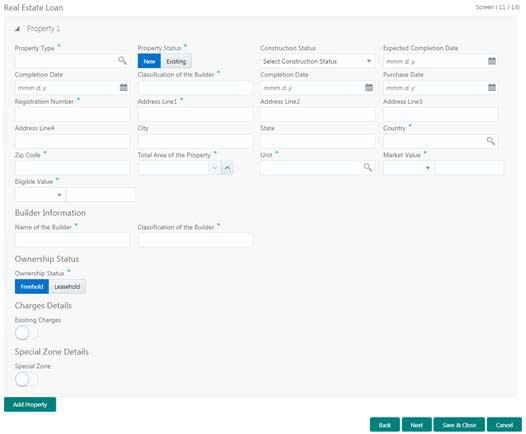Open Country search lookup icon
Viewport: 526px width, 434px height.
coord(490,141)
